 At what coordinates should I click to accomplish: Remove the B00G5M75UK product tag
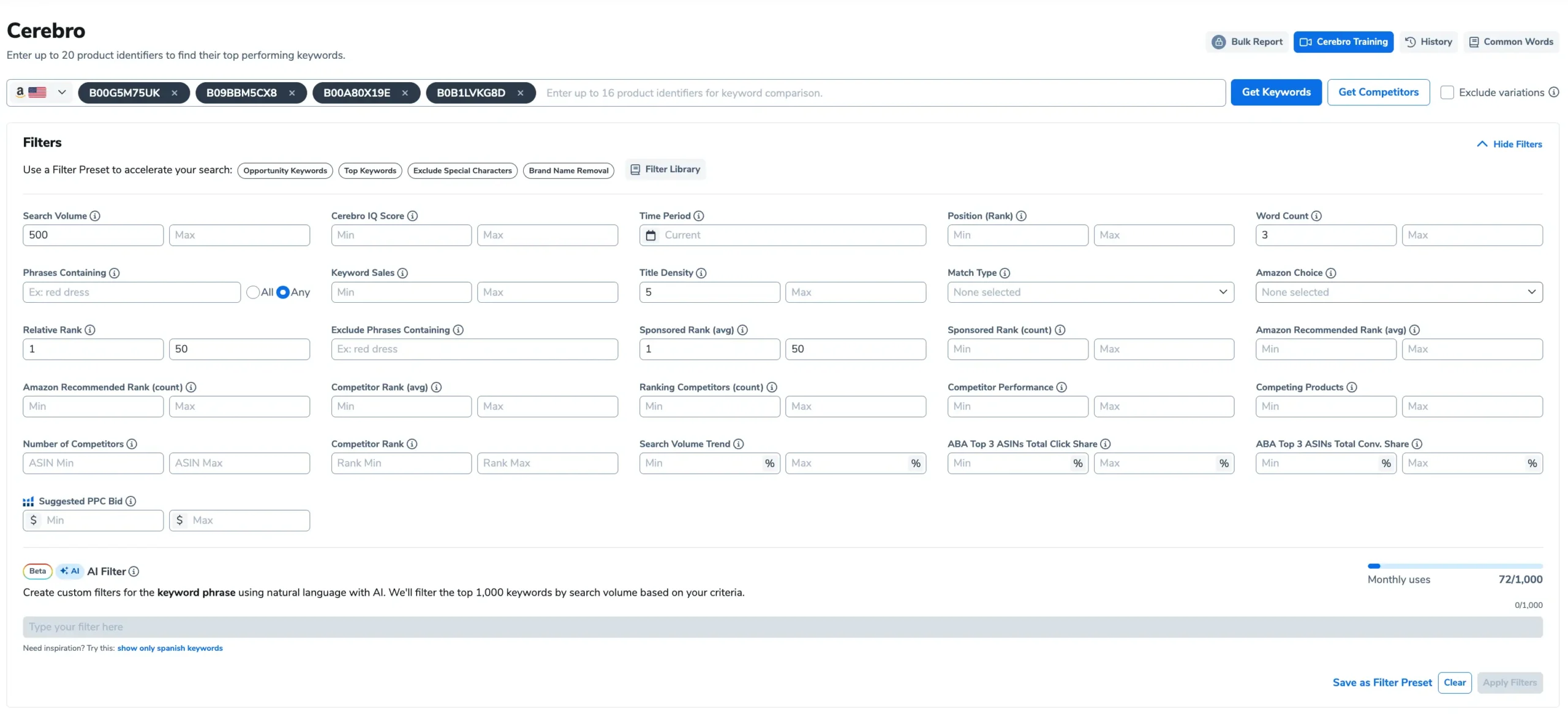(x=175, y=93)
